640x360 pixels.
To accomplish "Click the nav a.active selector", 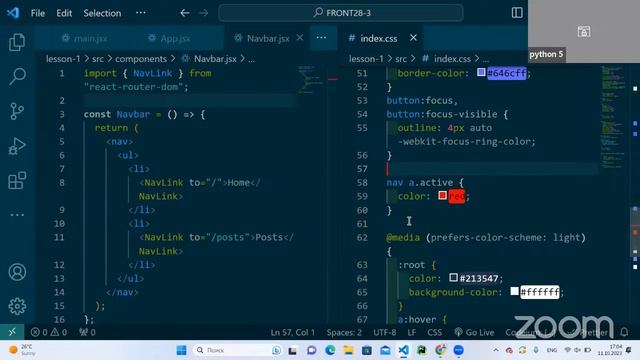I will pyautogui.click(x=420, y=182).
